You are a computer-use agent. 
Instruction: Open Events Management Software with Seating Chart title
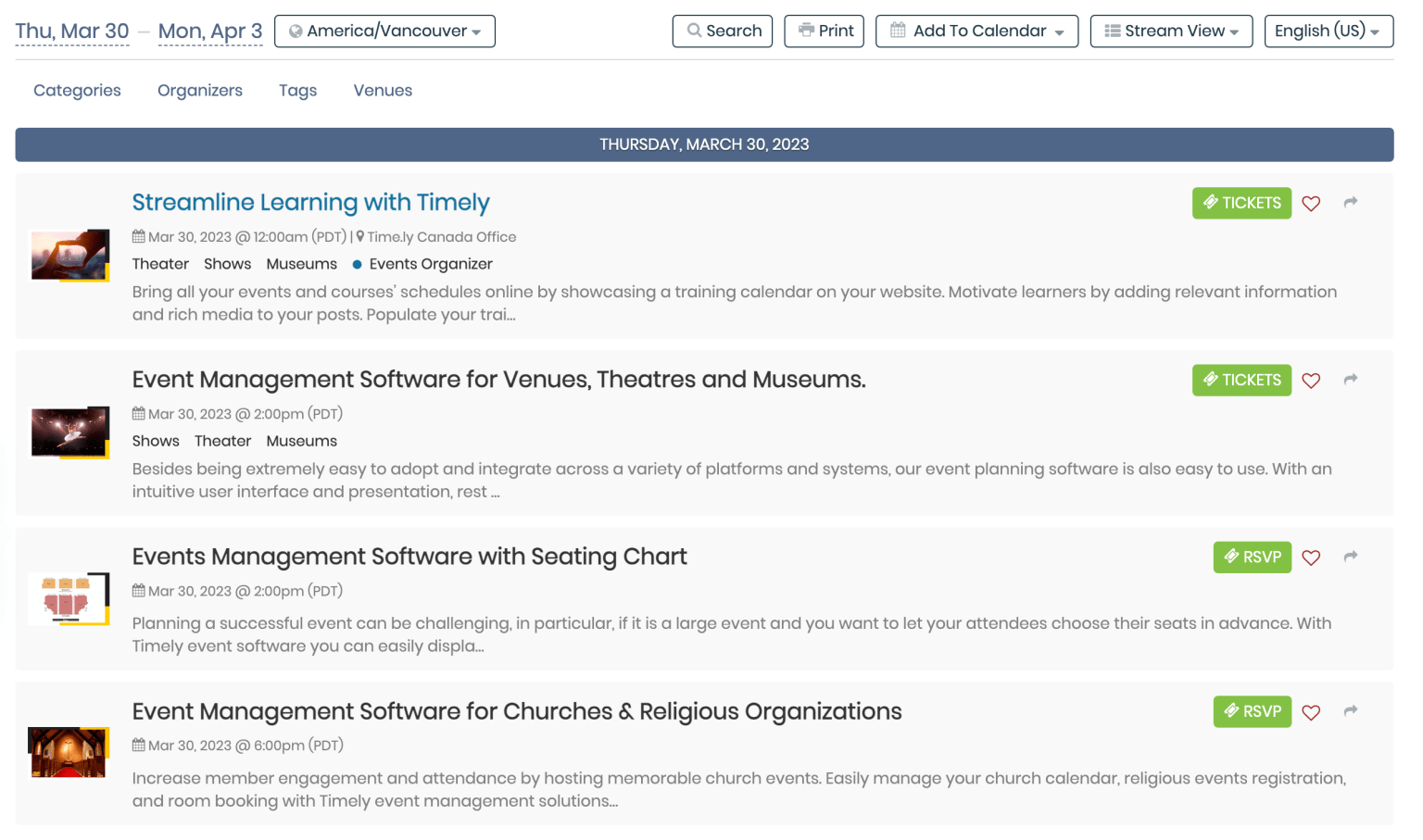409,557
